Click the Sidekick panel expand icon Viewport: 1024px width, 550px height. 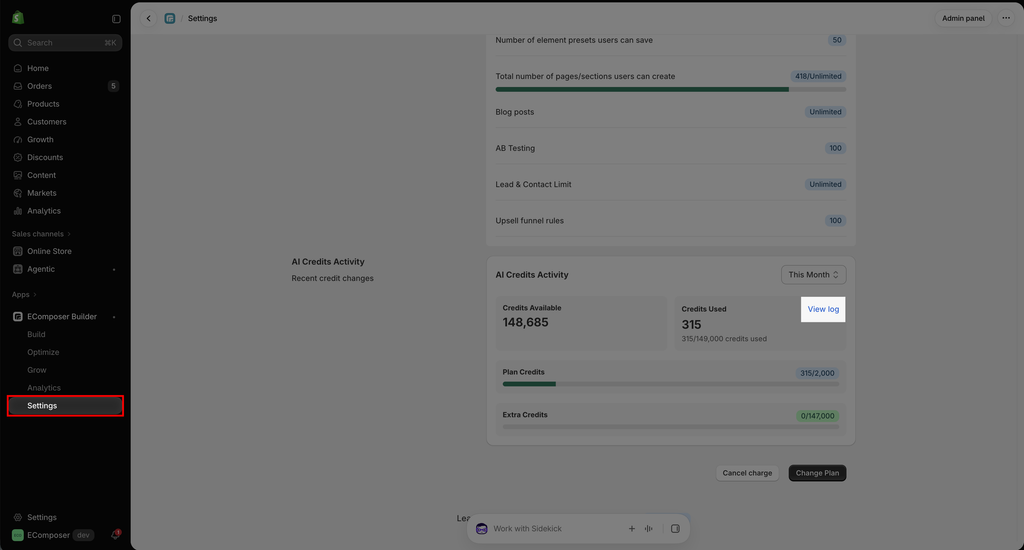click(x=675, y=528)
